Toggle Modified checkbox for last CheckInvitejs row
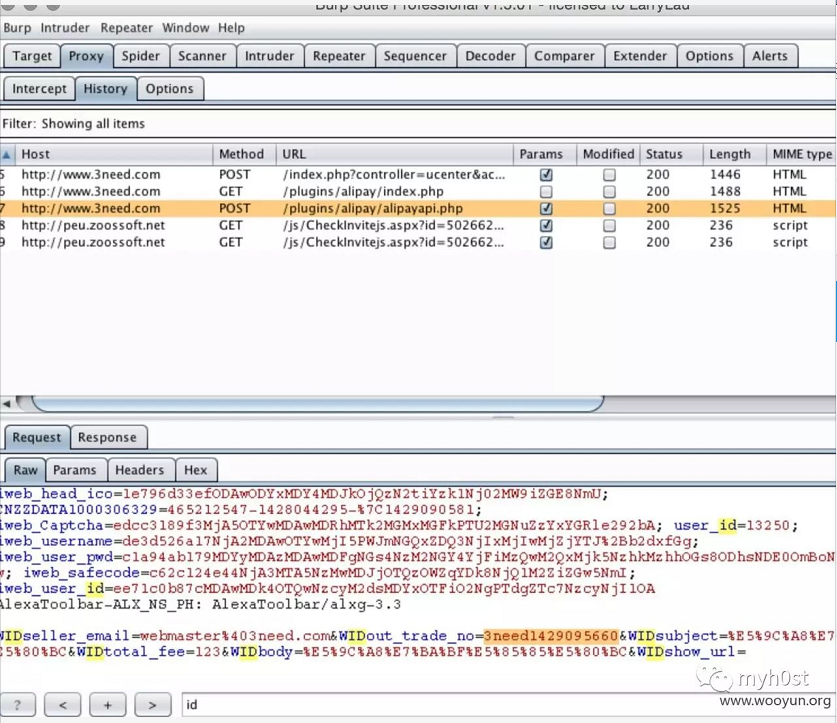Screen dimensions: 837x723 (x=609, y=242)
